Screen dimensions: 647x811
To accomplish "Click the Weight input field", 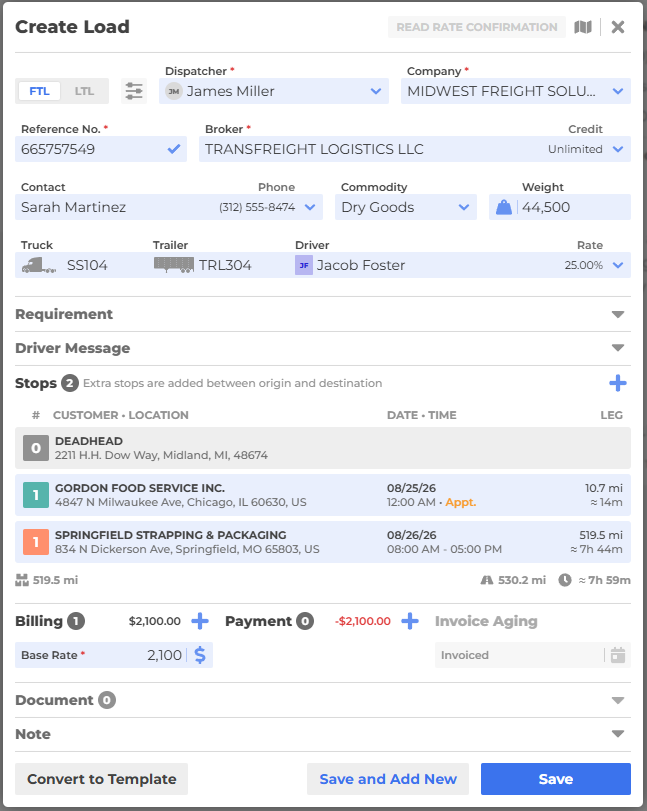I will [x=573, y=207].
